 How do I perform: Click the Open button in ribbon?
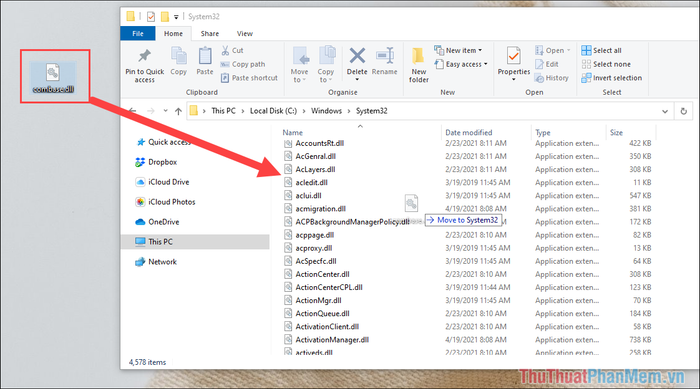(553, 50)
